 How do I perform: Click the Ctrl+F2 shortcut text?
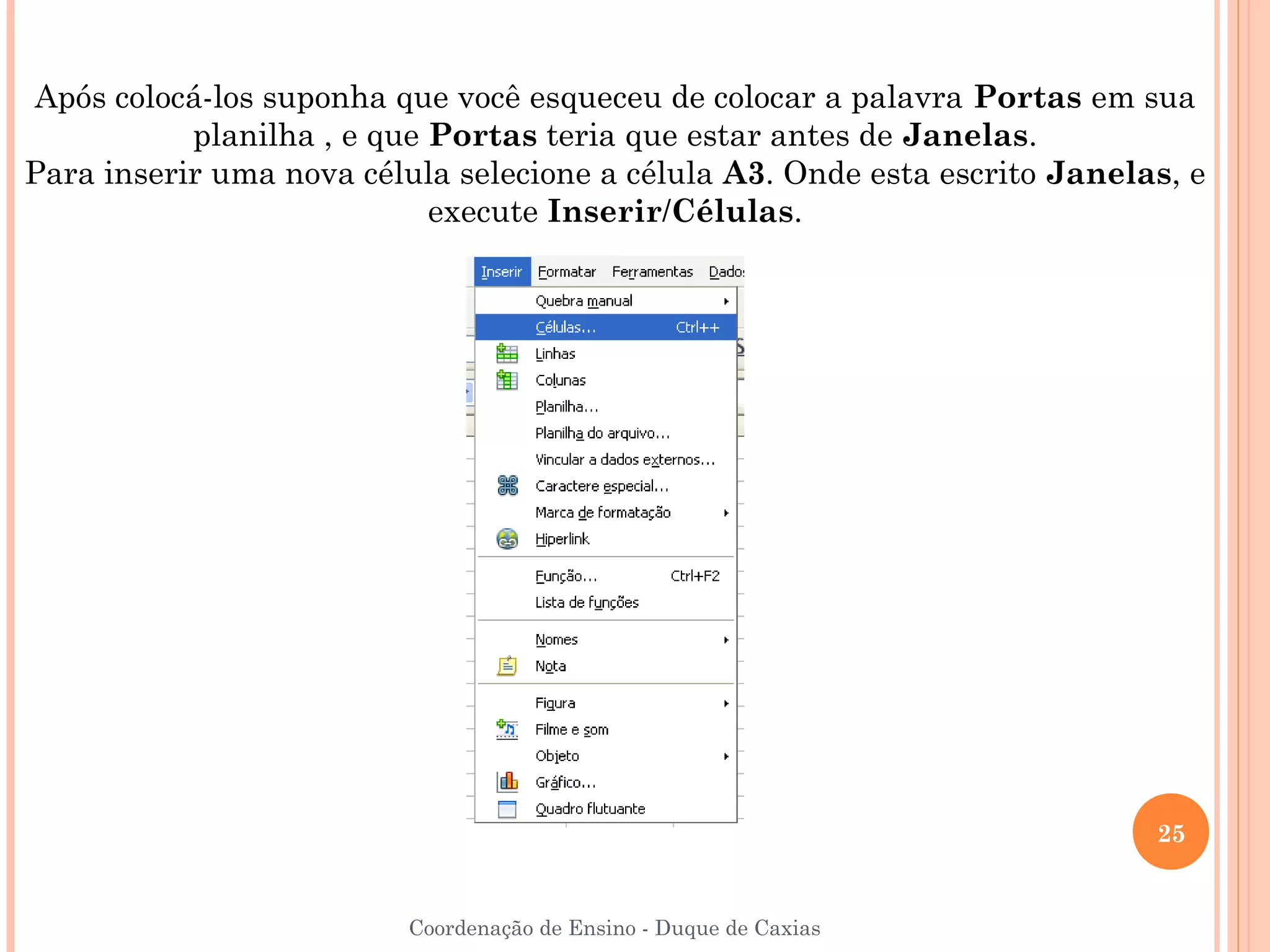pyautogui.click(x=695, y=576)
